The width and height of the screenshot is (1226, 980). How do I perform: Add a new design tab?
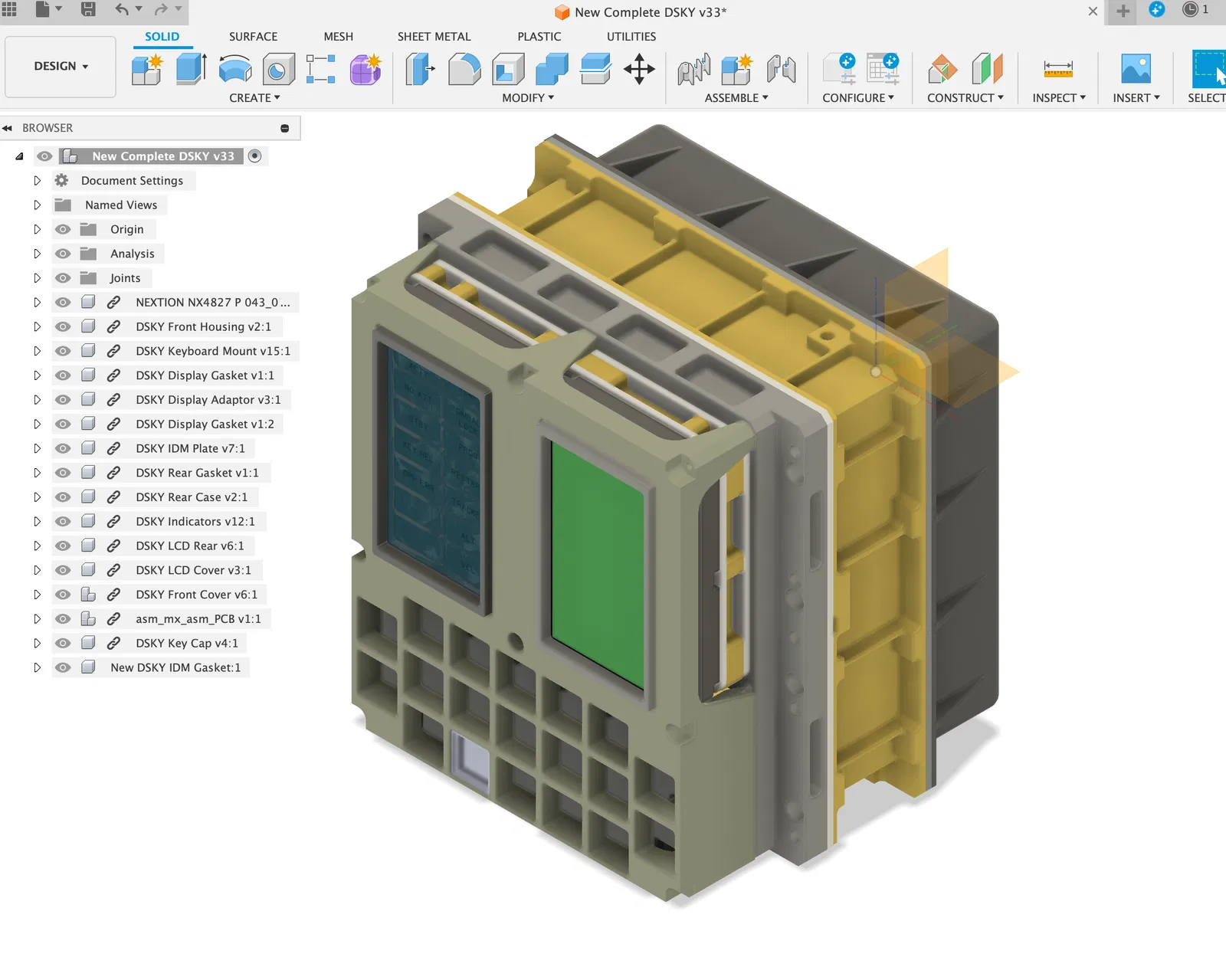pyautogui.click(x=1123, y=11)
